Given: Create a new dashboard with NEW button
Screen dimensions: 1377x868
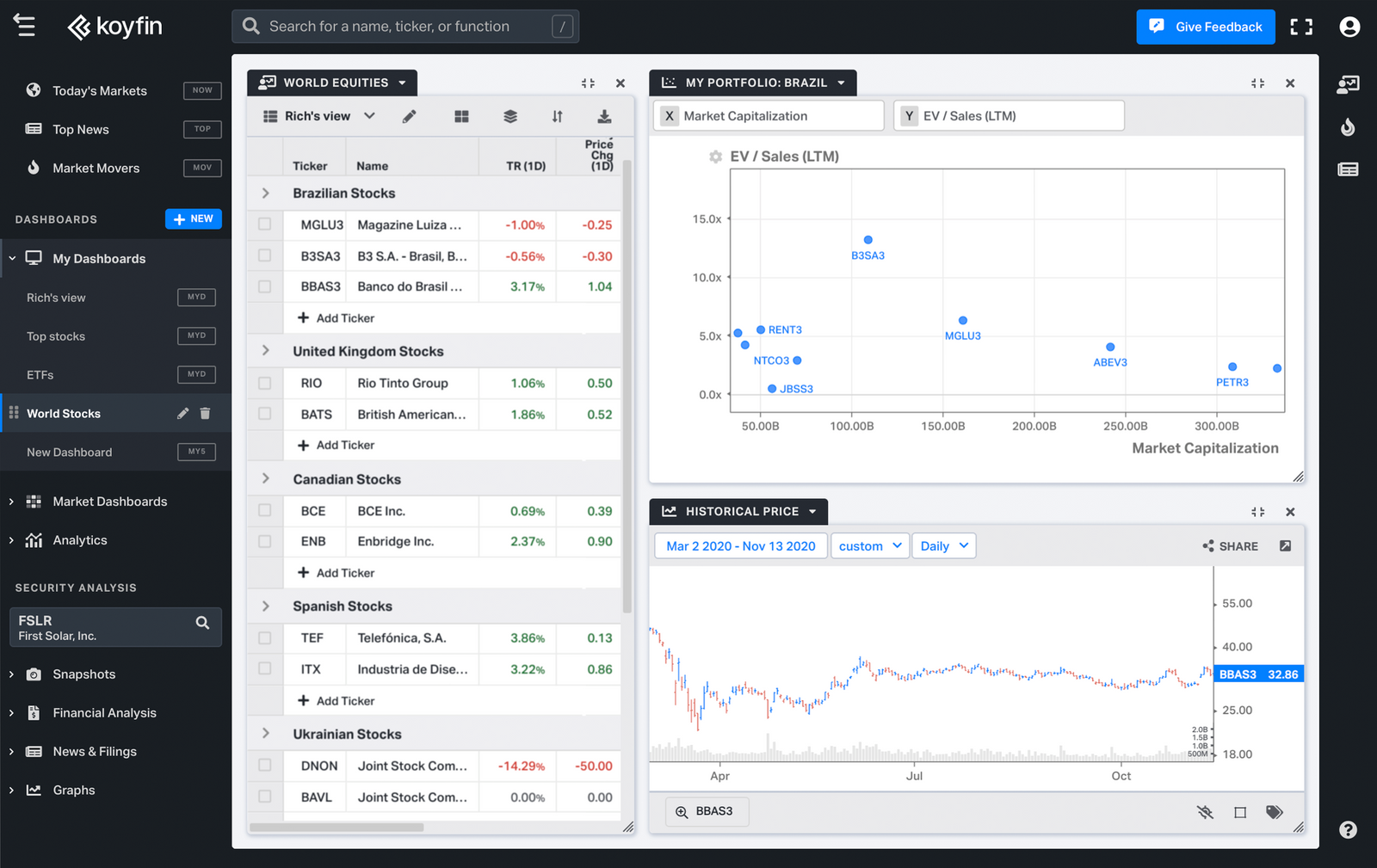Looking at the screenshot, I should click(194, 219).
